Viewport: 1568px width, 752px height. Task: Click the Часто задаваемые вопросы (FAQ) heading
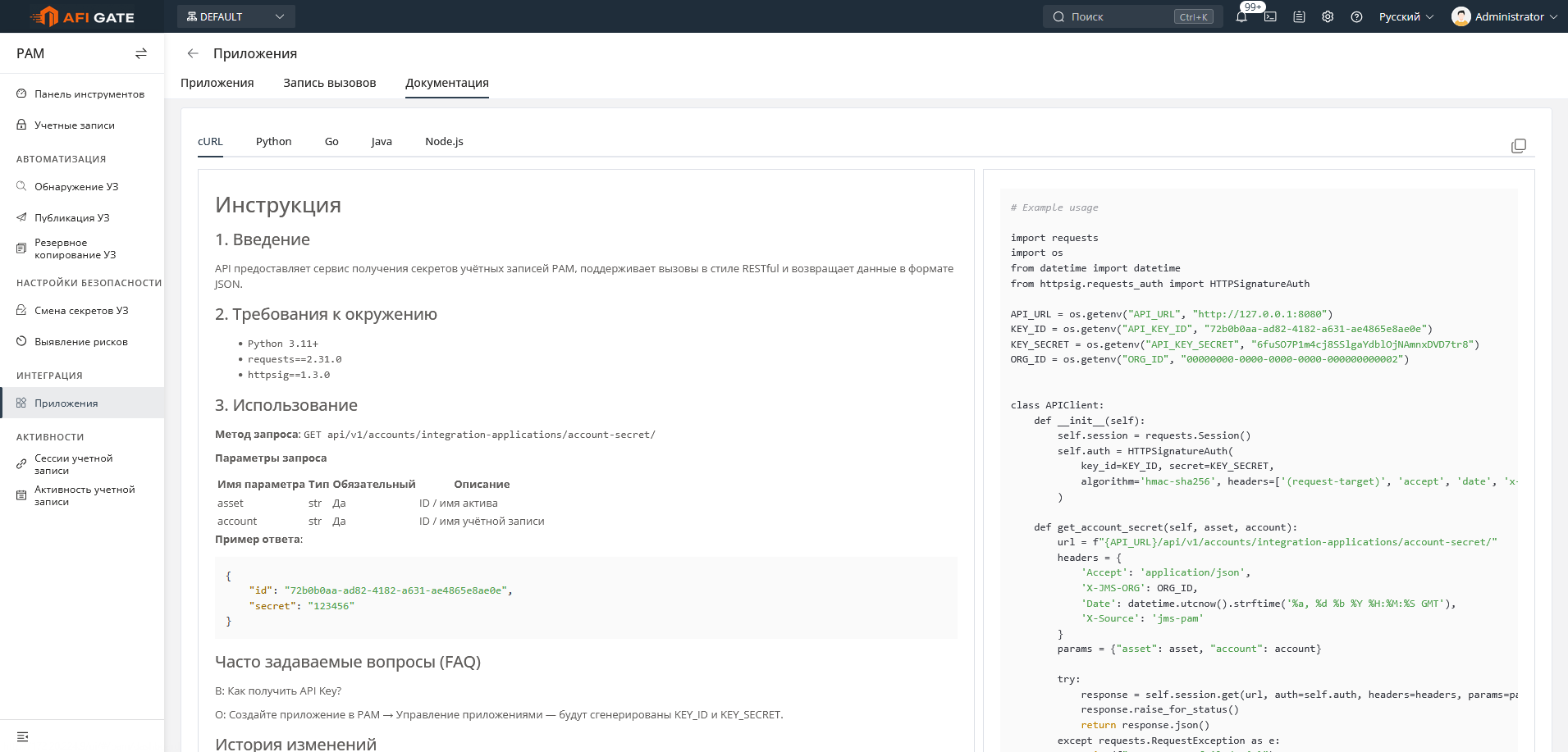point(348,662)
